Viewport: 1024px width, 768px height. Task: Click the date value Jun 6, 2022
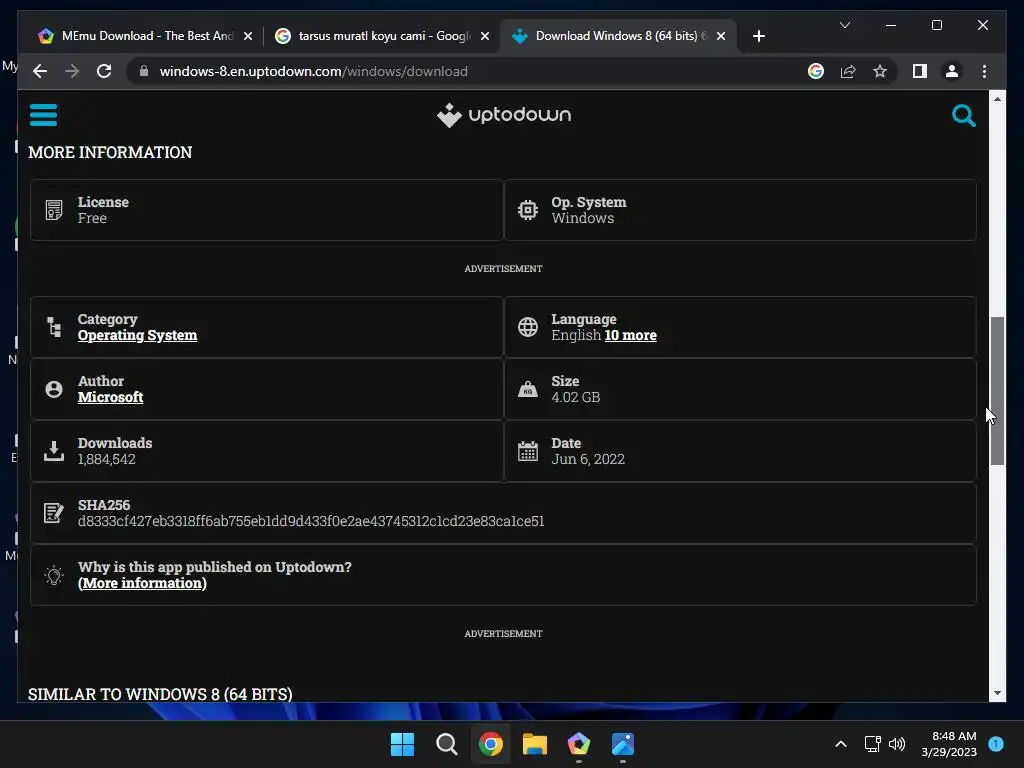(588, 459)
